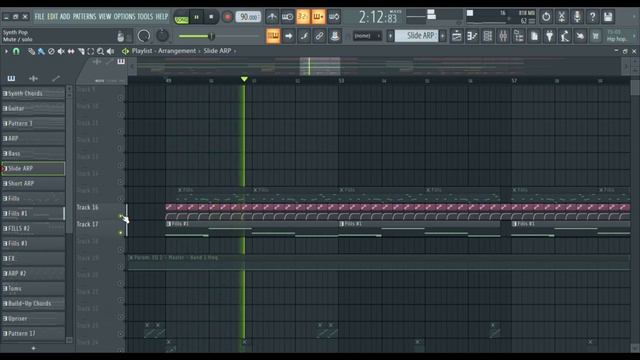640x360 pixels.
Task: Stop playback with the stop button
Action: (211, 17)
